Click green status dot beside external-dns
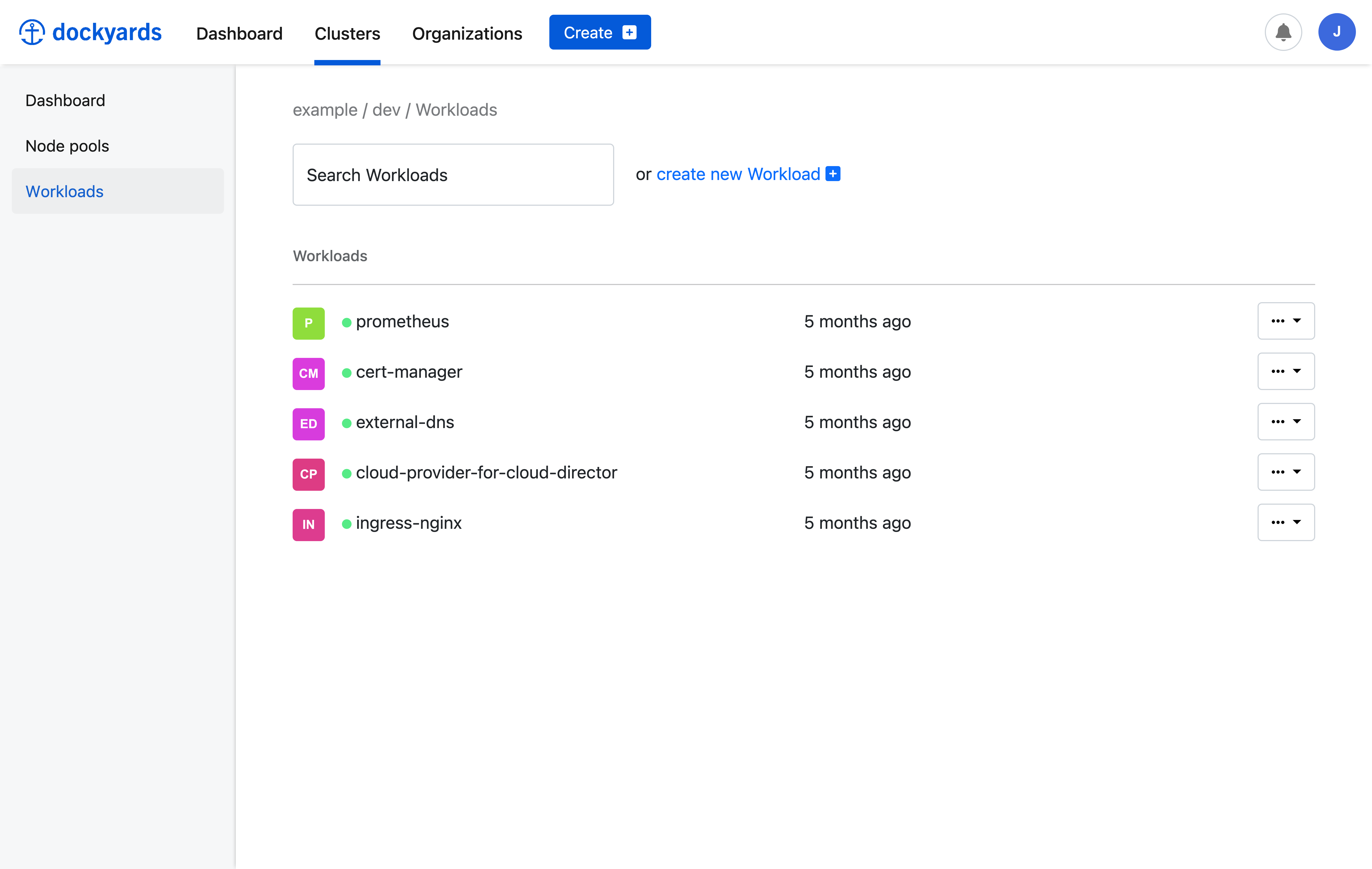Image resolution: width=1372 pixels, height=869 pixels. [346, 423]
